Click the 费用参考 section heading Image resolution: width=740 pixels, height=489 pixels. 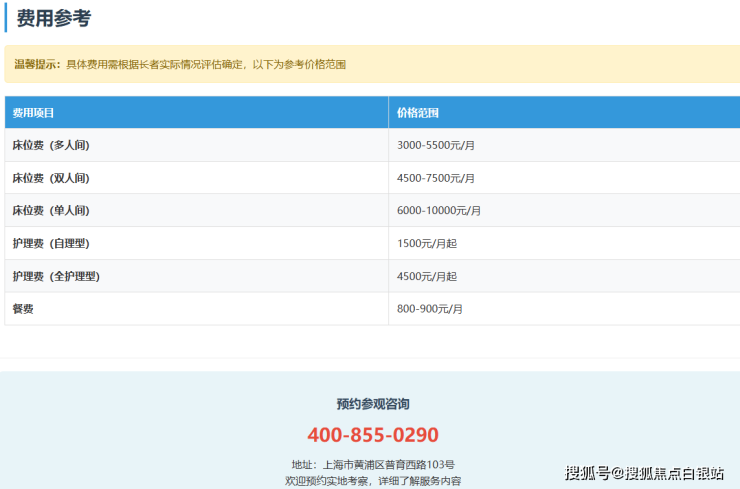54,18
